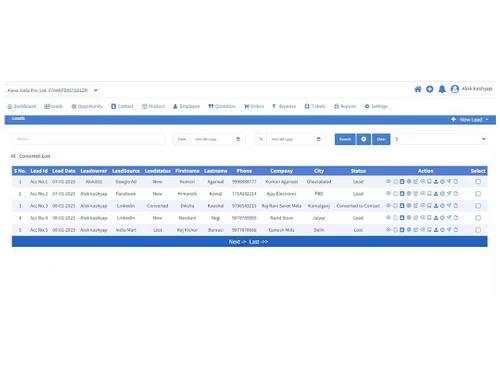500x375 pixels.
Task: Open the Dashboard menu
Action: coord(22,106)
